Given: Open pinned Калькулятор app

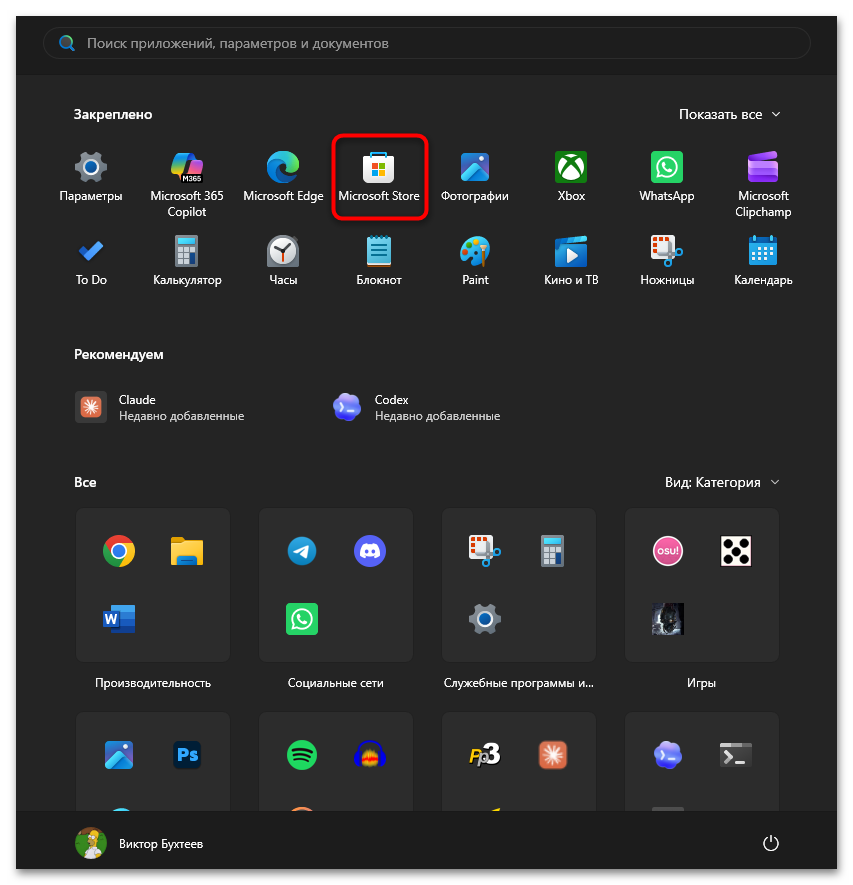Looking at the screenshot, I should pos(187,261).
